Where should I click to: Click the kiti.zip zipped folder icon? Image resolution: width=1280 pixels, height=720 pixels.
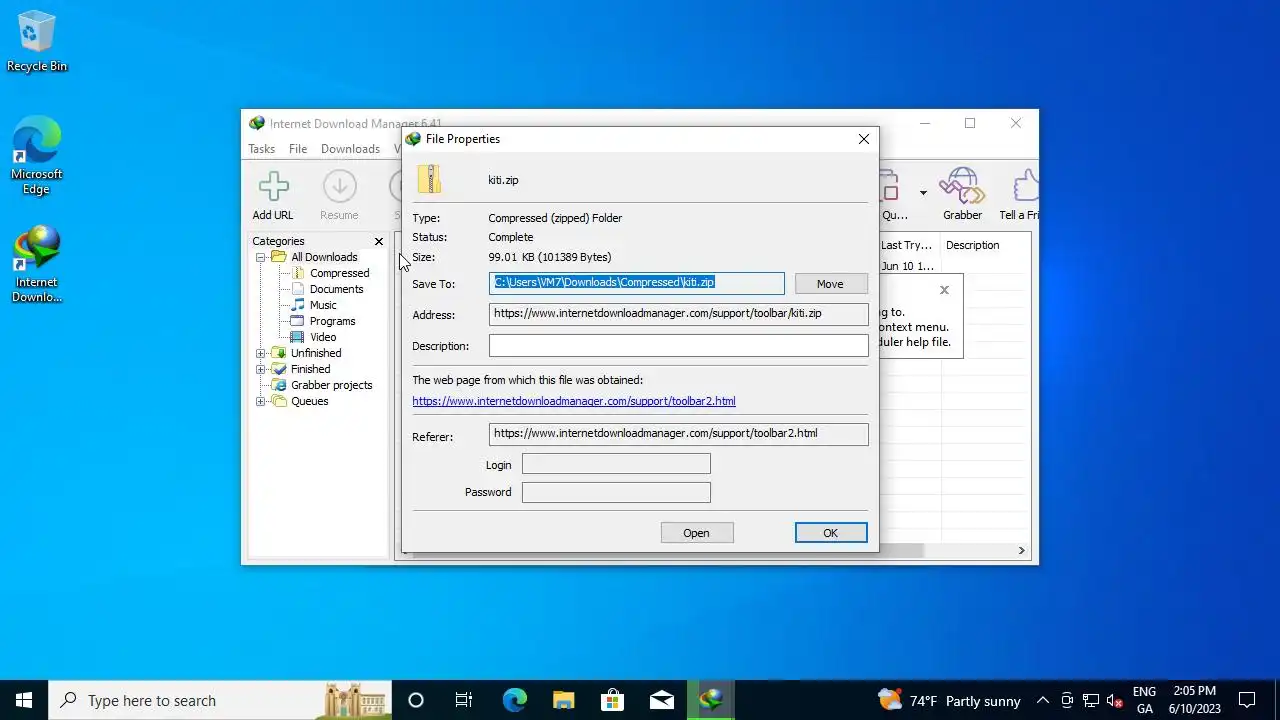coord(430,179)
